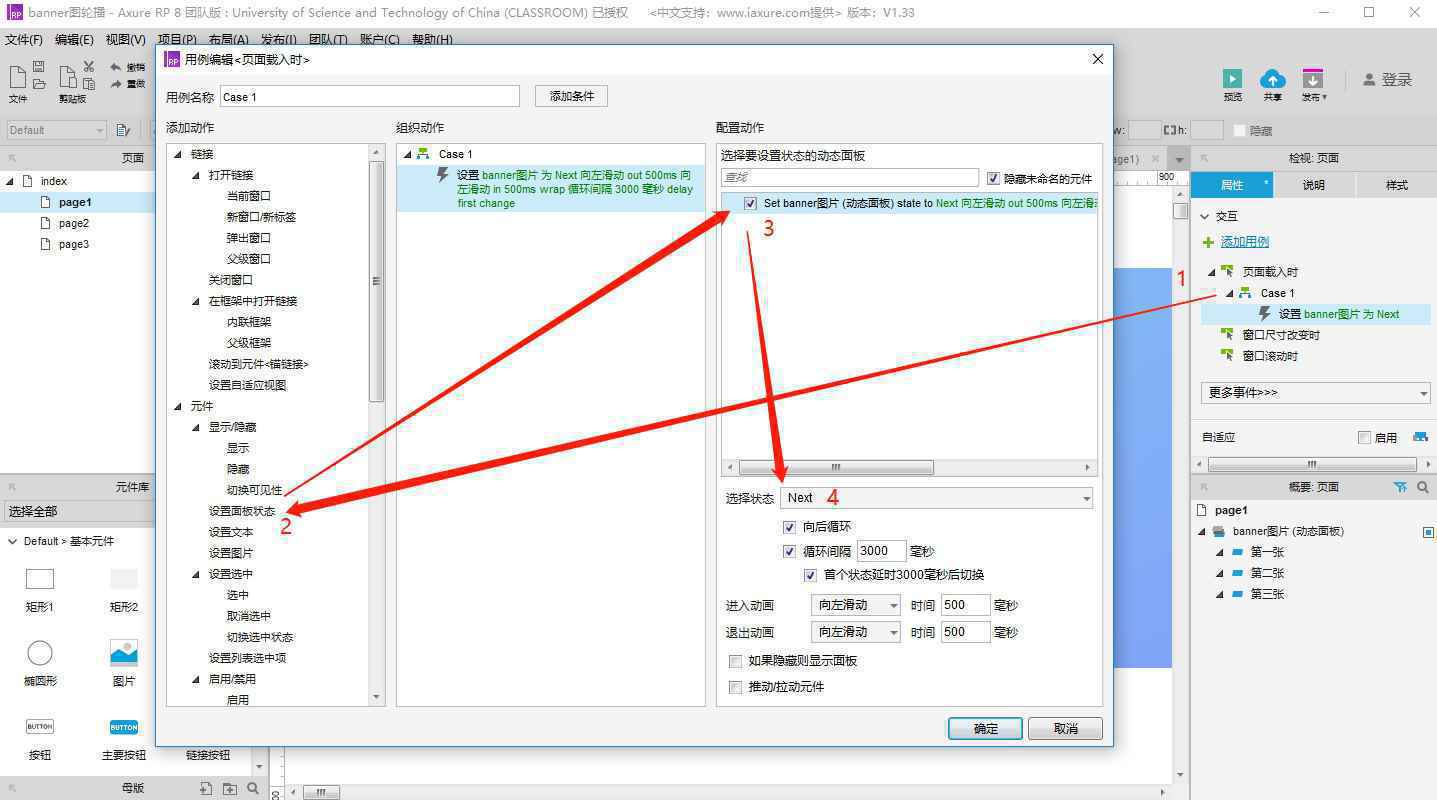The width and height of the screenshot is (1437, 800).
Task: Open the 更多事件 dropdown
Action: 1315,393
